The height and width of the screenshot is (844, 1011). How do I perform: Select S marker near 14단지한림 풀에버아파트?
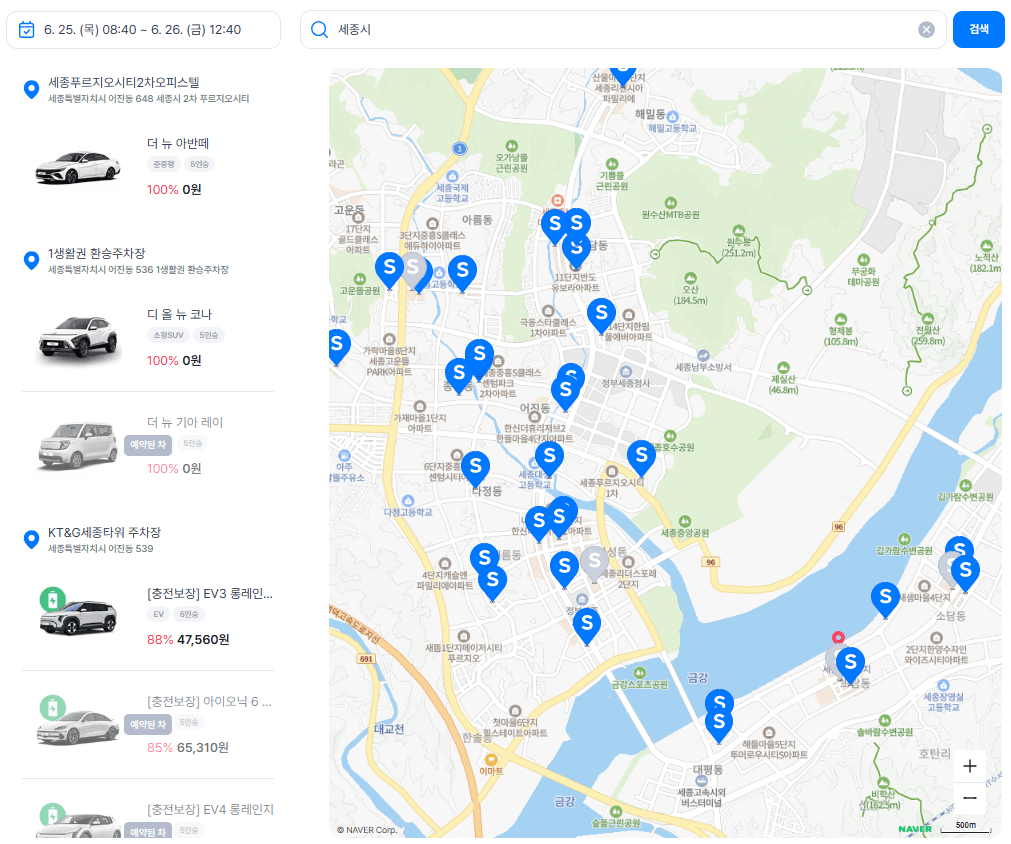(602, 315)
